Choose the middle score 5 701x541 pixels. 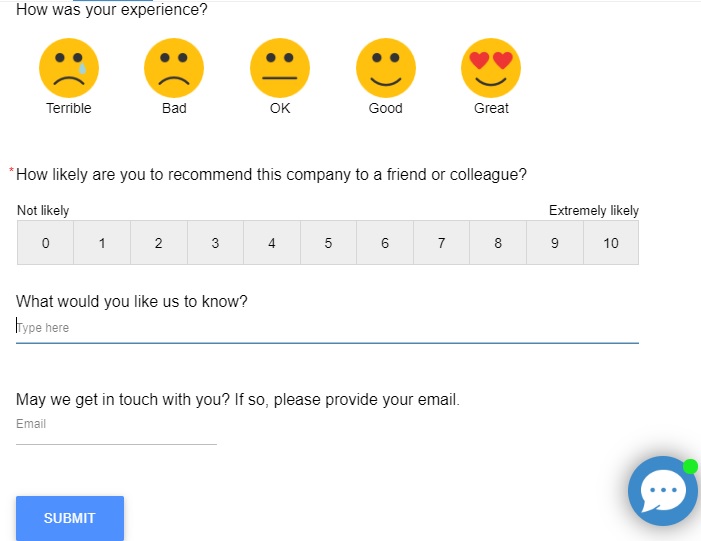pos(328,243)
